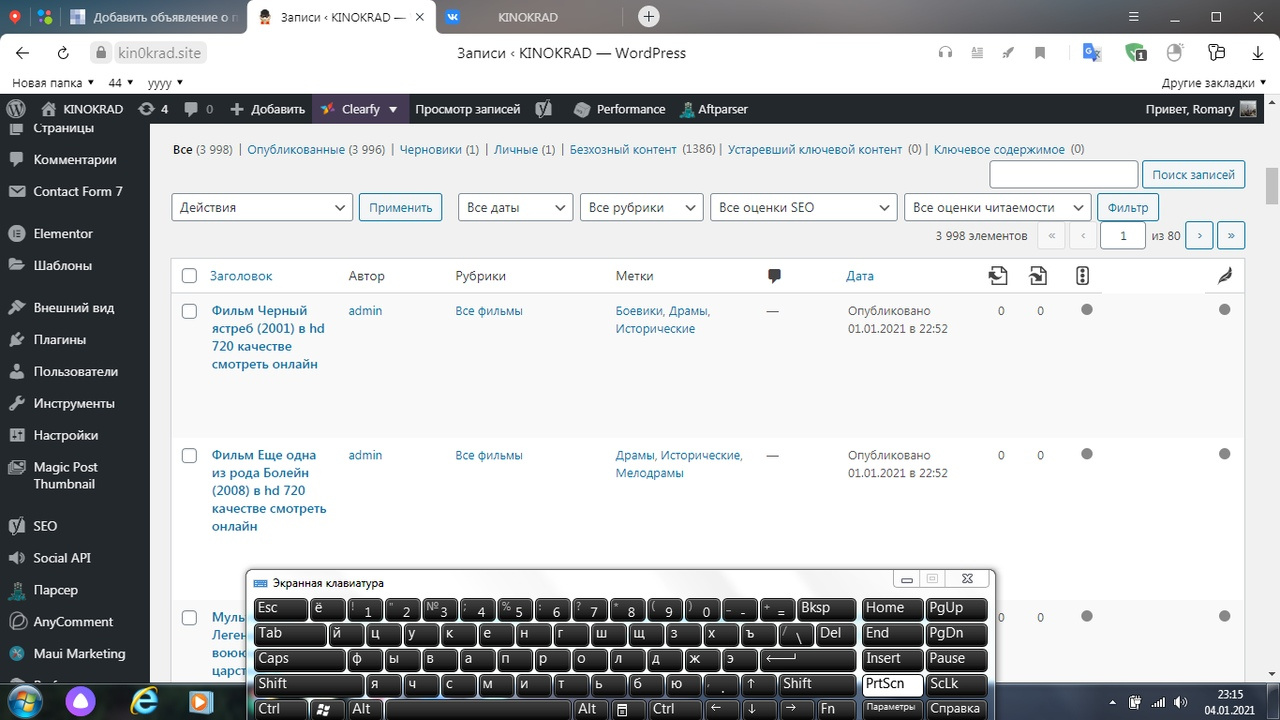Click the Парсер sidebar icon
Viewport: 1280px width, 720px height.
16,589
